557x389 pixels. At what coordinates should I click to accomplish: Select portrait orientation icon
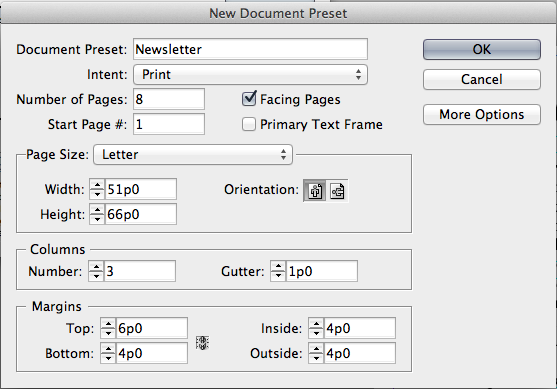[x=315, y=191]
